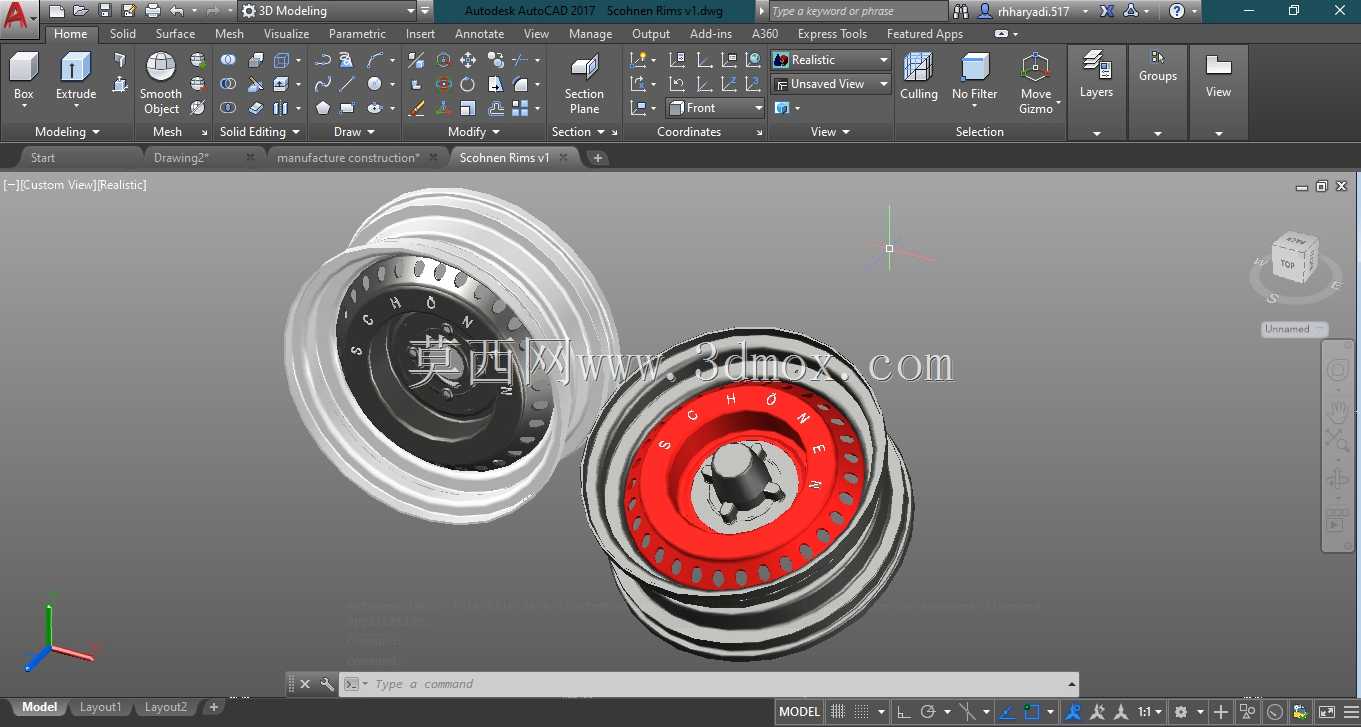Select the Polygon draw tool

point(322,108)
